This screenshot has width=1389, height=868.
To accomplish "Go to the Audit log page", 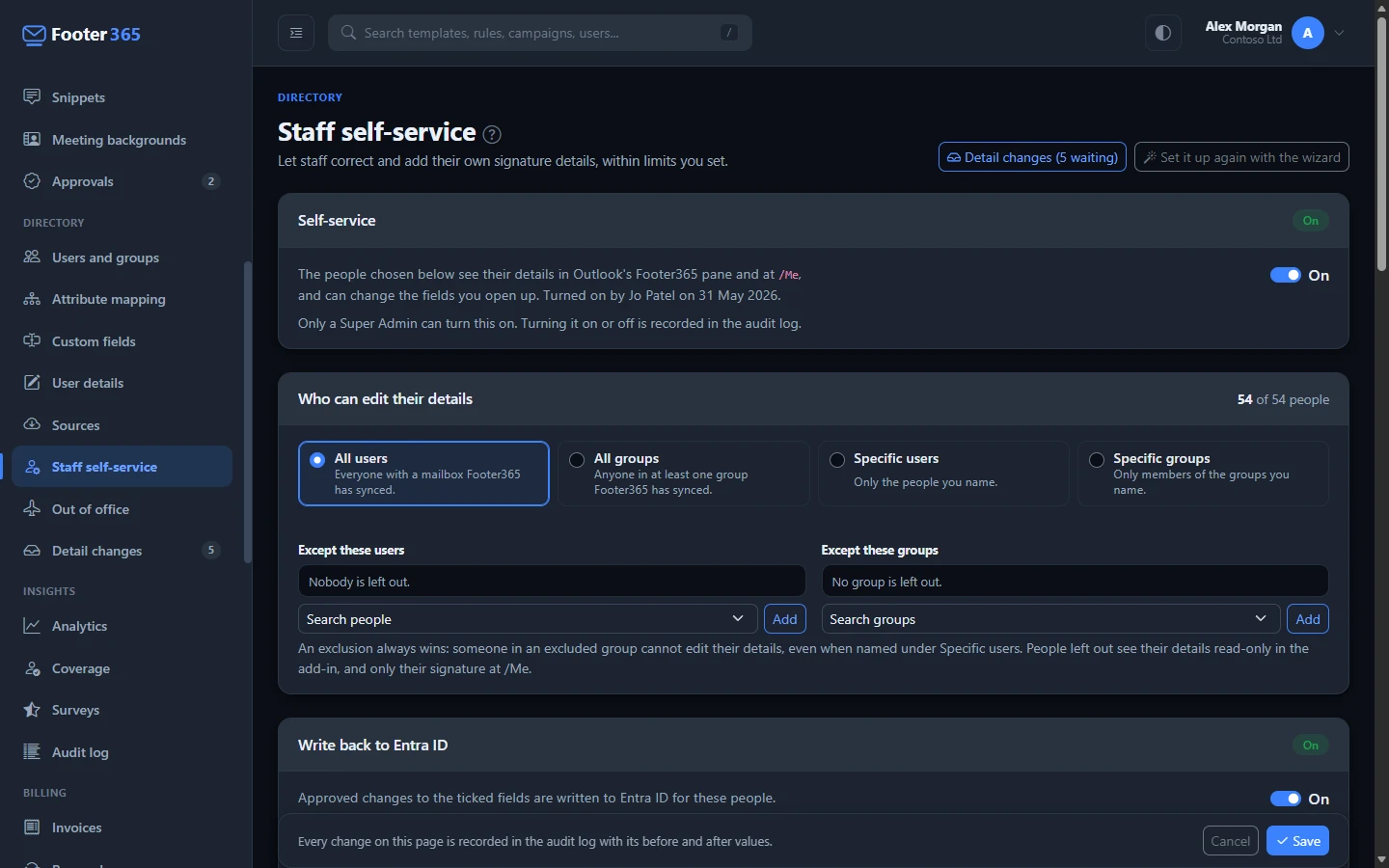I will click(x=123, y=752).
